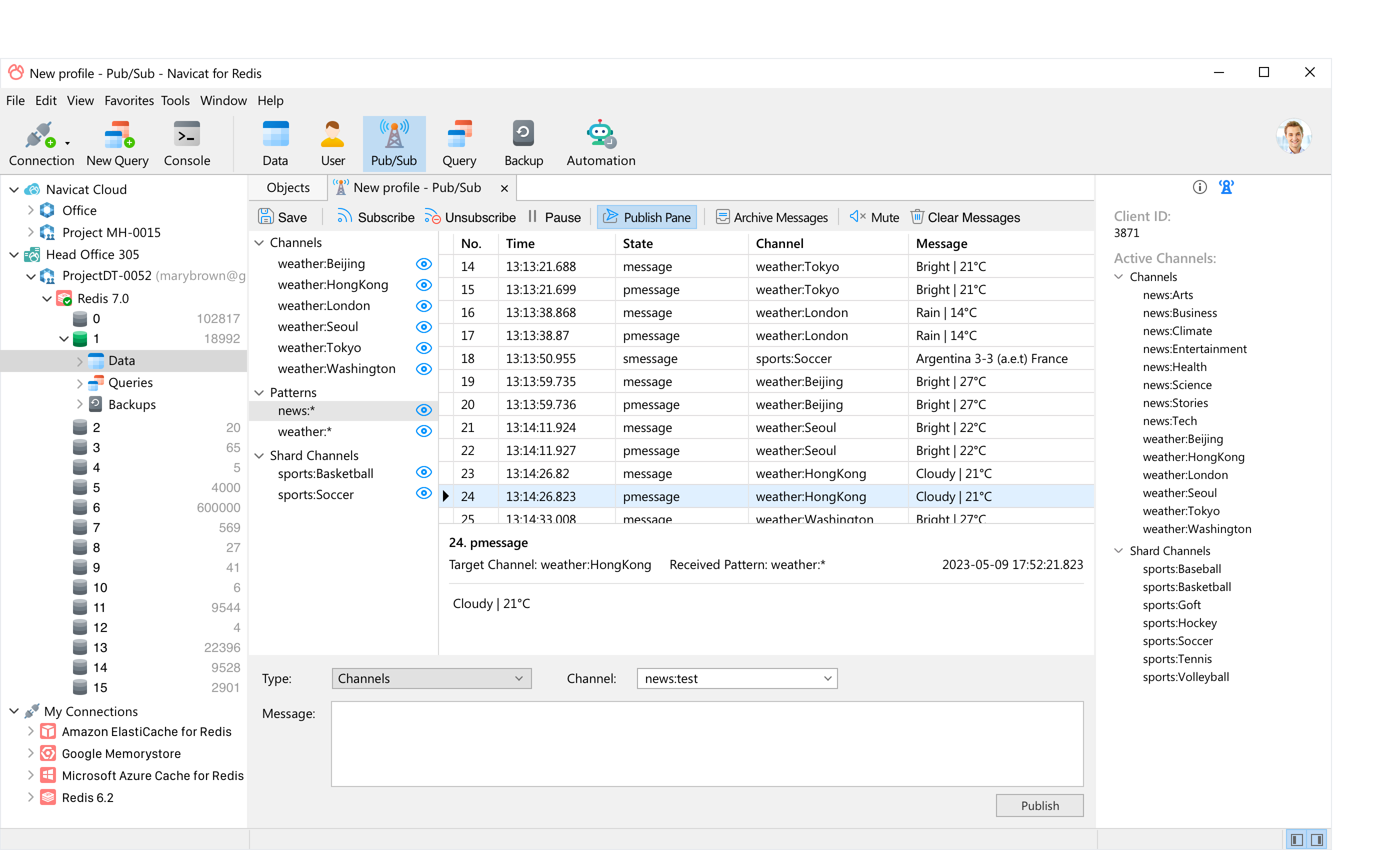Click in the Message text area
This screenshot has height=850, width=1400.
pyautogui.click(x=707, y=744)
